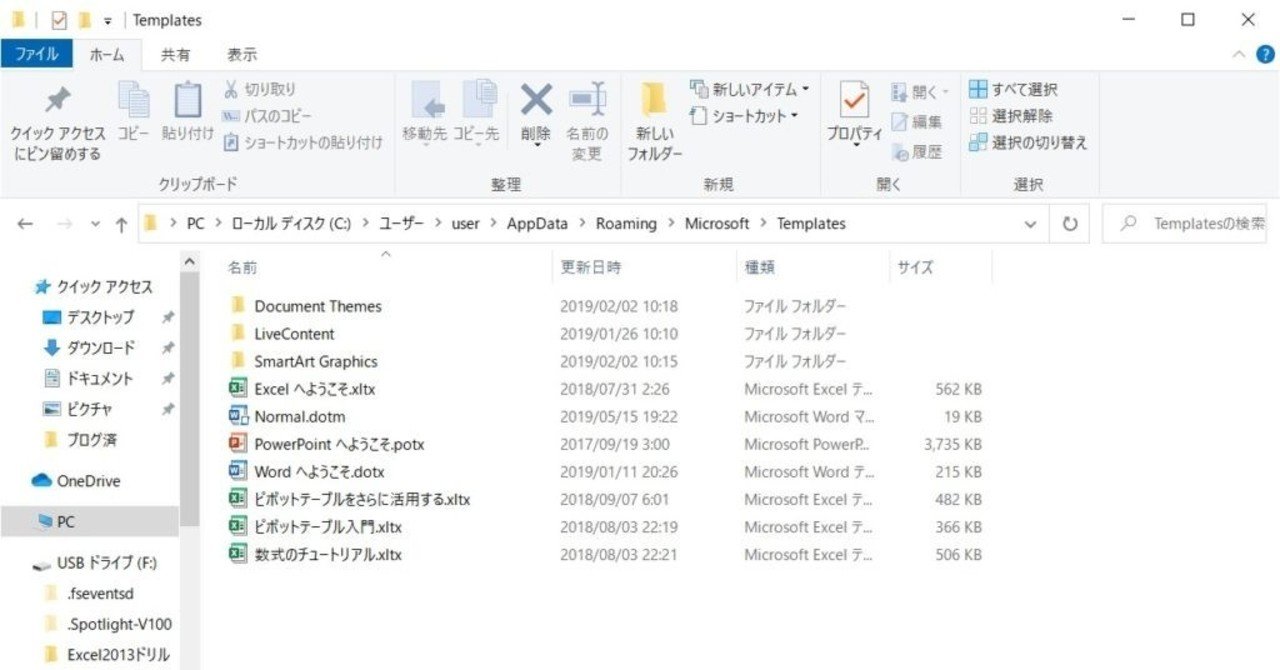Viewport: 1280px width, 670px height.
Task: Paste shortcut (ショートカットの貼り付け)
Action: [303, 143]
